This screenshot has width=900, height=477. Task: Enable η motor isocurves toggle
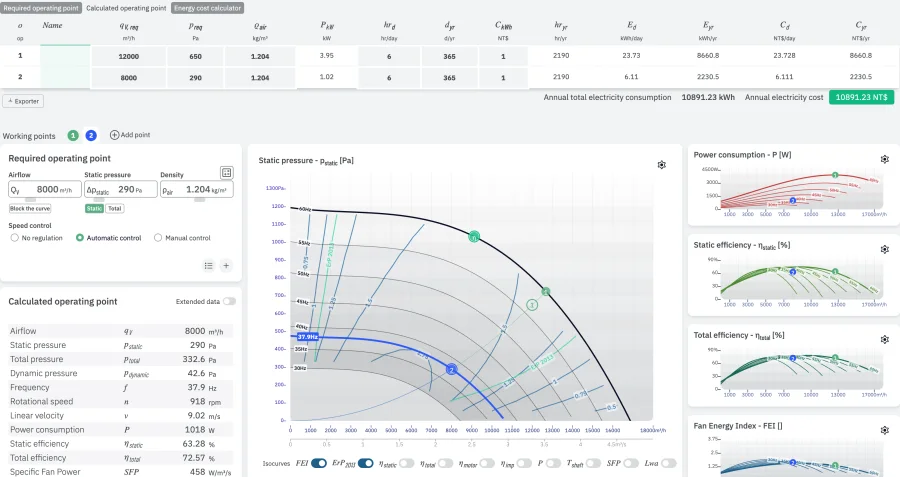click(x=487, y=463)
